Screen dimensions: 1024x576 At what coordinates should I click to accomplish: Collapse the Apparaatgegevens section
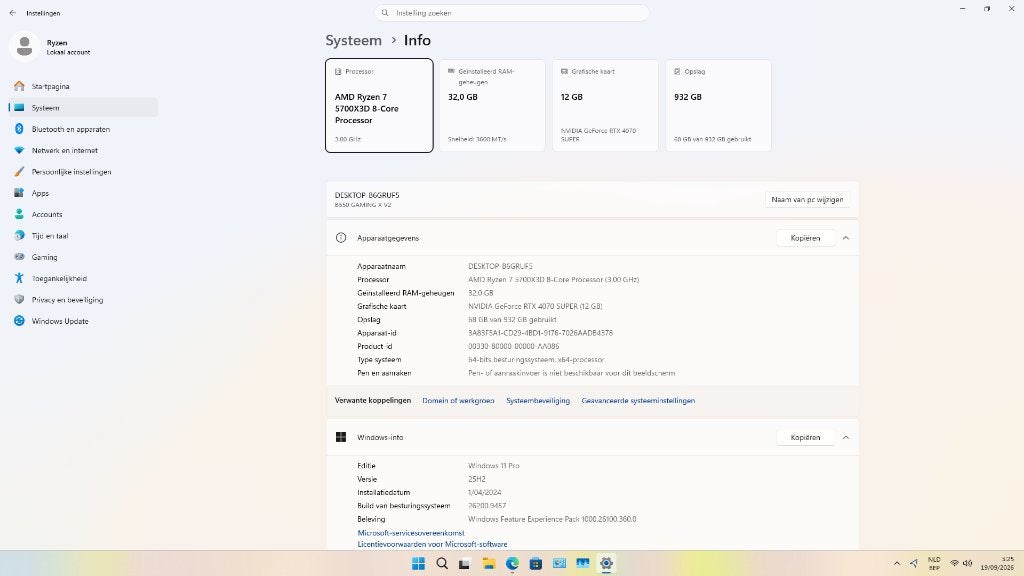tap(846, 238)
